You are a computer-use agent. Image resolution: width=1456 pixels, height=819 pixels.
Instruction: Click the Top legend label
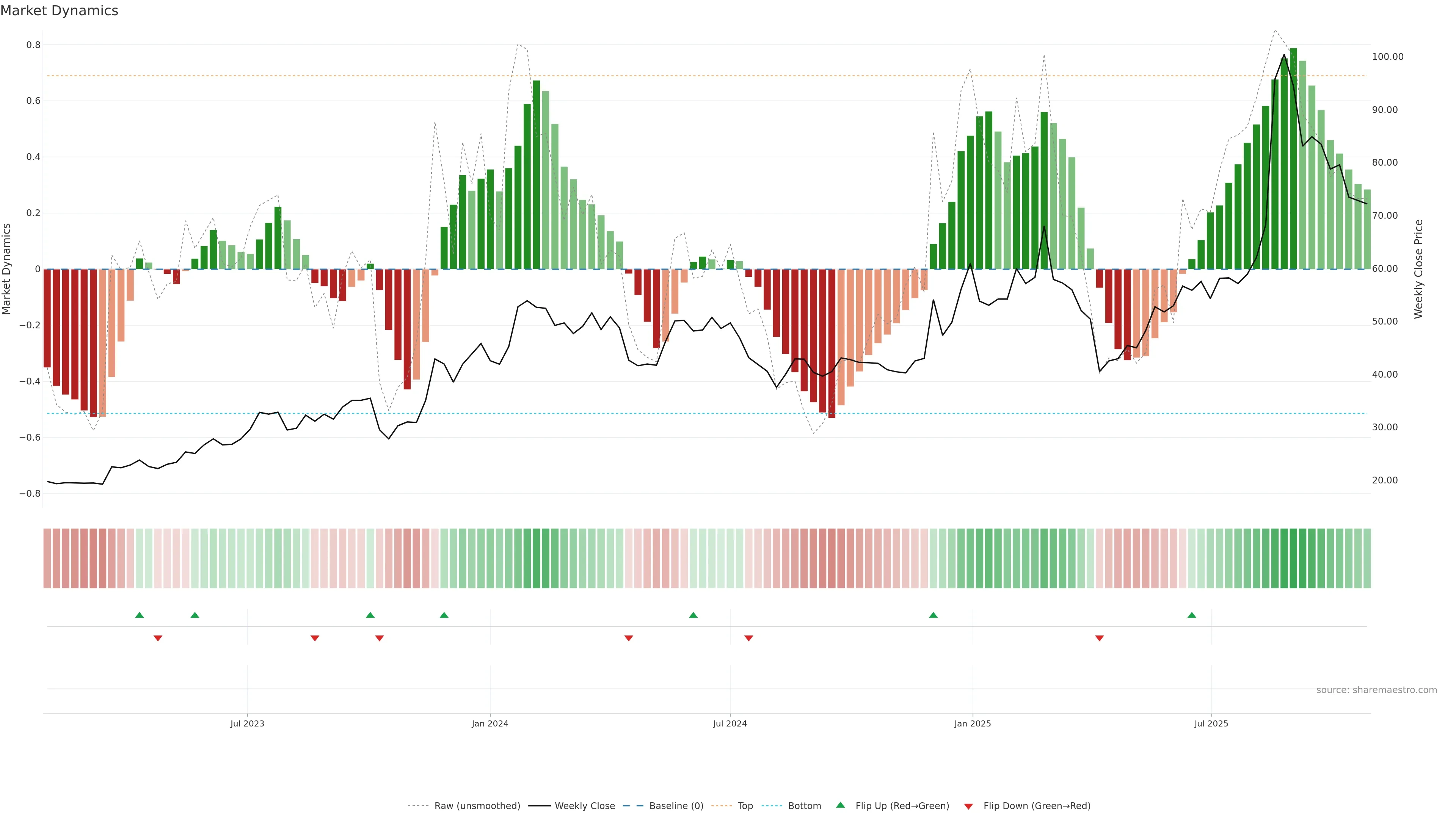click(x=745, y=806)
